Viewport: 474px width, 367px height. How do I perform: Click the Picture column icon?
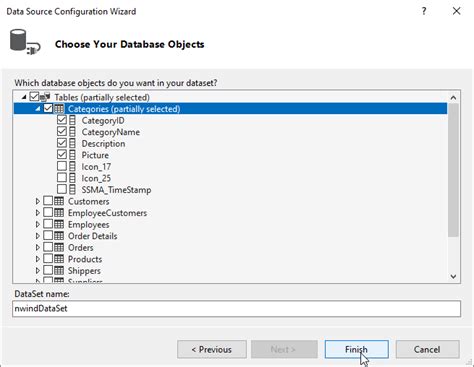point(72,155)
